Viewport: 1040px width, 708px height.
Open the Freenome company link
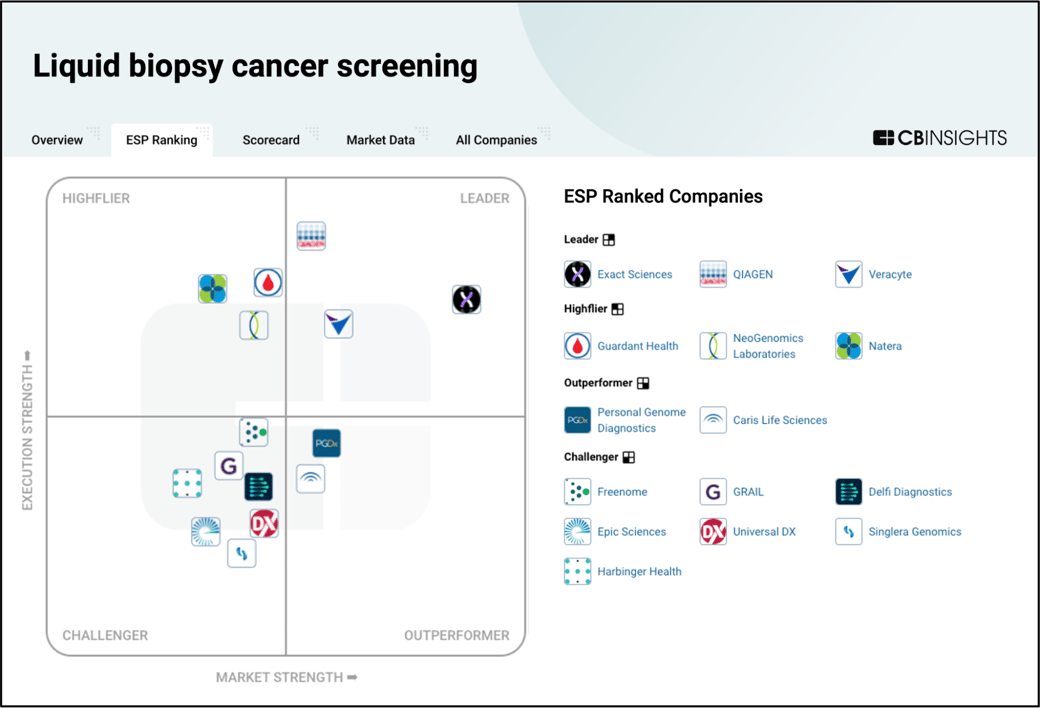pos(622,492)
